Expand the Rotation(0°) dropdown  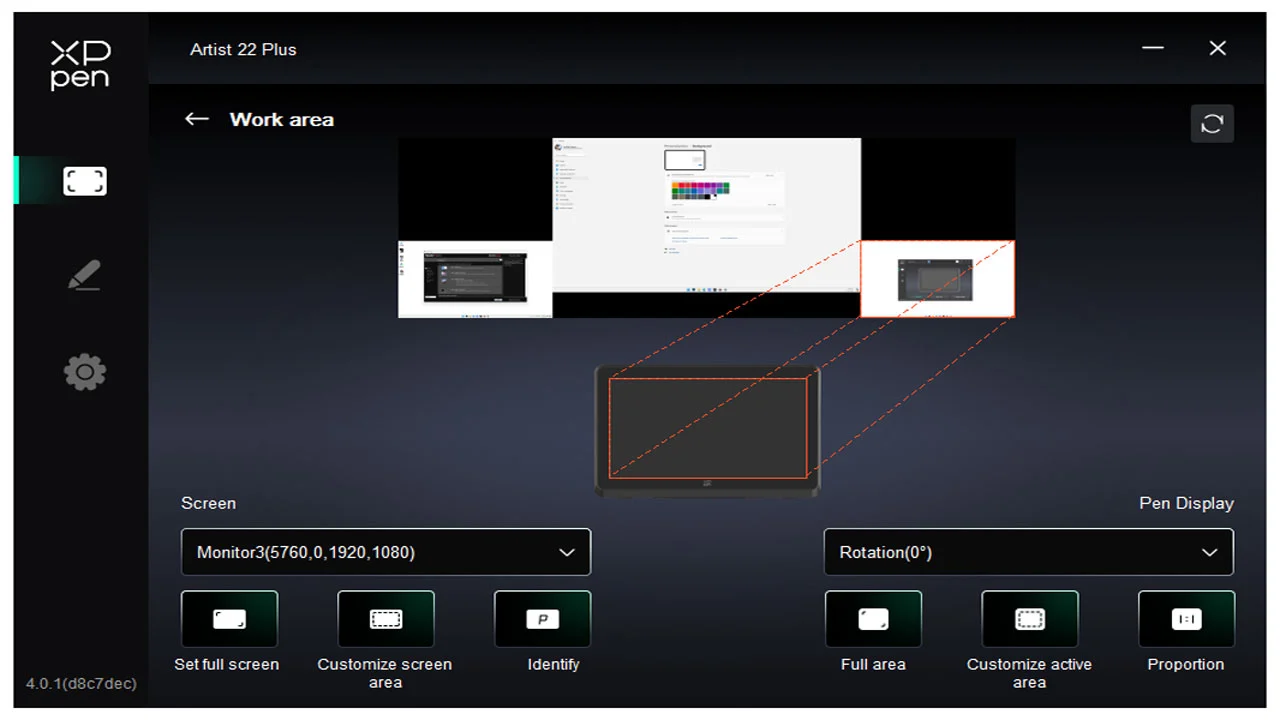click(1028, 552)
